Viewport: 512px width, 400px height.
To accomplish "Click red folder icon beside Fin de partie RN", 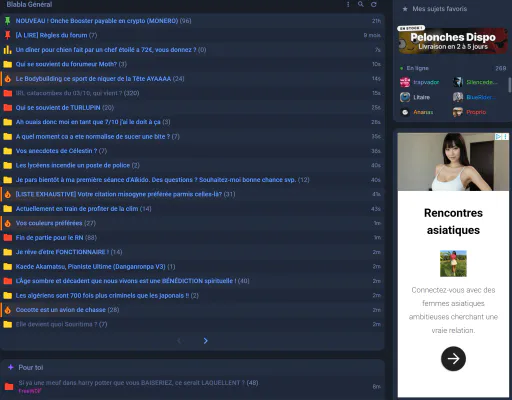I will pyautogui.click(x=7, y=238).
